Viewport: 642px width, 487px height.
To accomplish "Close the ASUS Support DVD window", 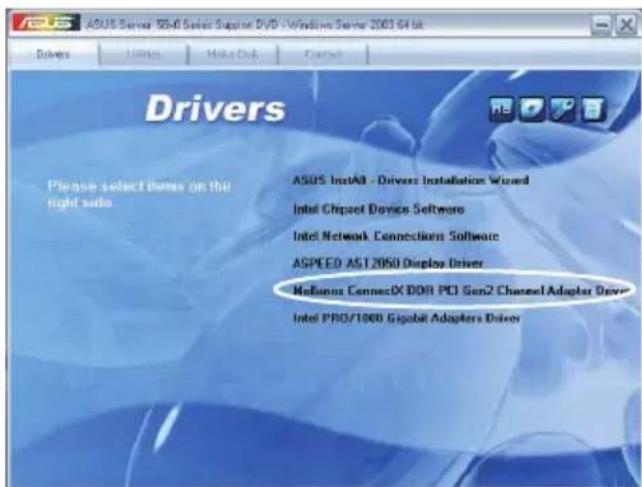I will pos(626,25).
